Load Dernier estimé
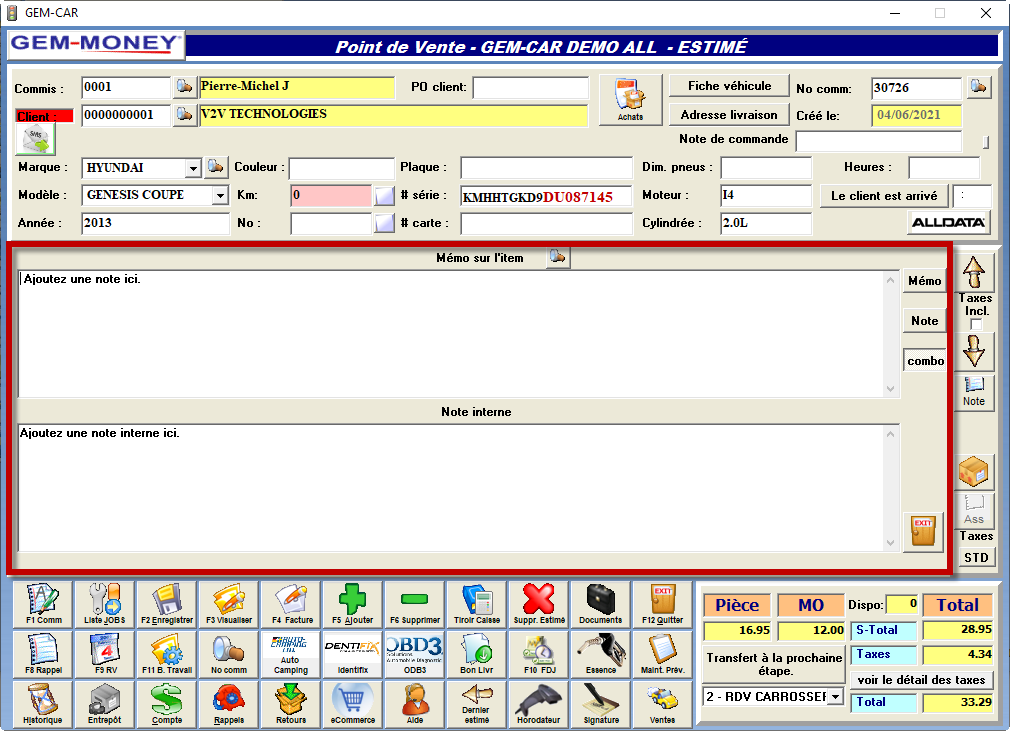Viewport: 1010px width, 731px height. point(477,704)
